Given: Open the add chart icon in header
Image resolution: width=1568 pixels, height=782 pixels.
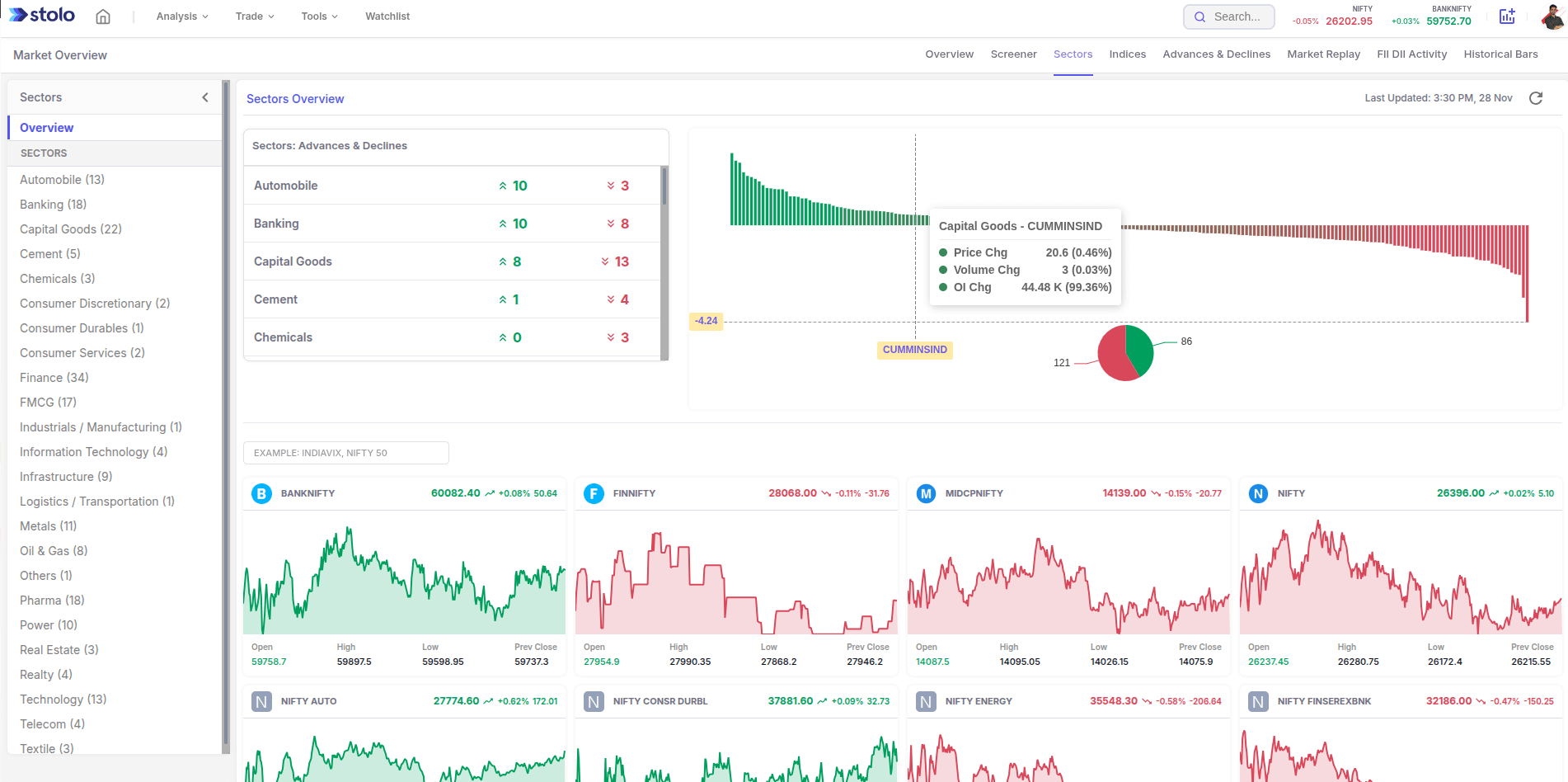Looking at the screenshot, I should coord(1507,16).
